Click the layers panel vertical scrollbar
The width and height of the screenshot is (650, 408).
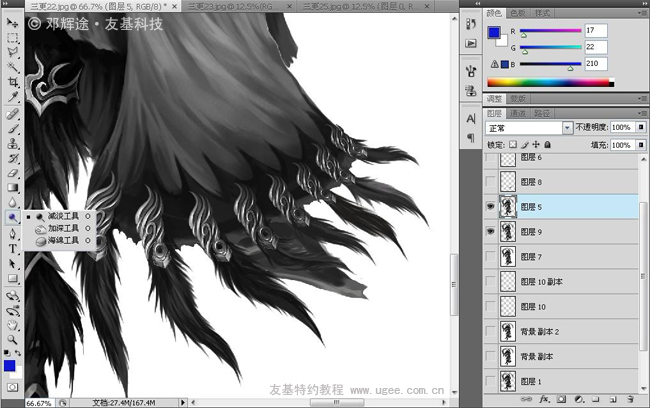(x=643, y=274)
